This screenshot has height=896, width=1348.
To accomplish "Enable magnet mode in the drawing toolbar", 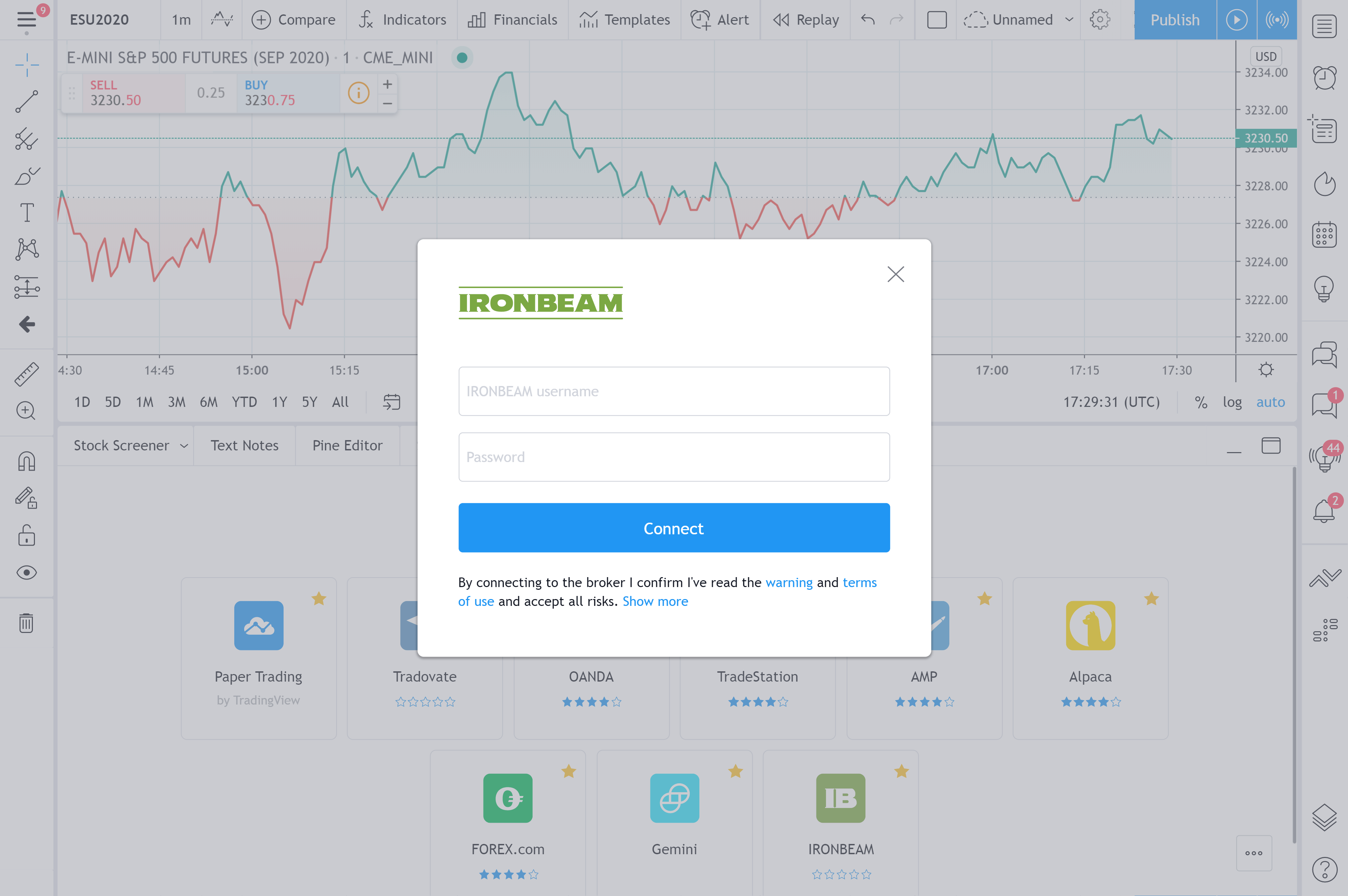I will click(26, 461).
